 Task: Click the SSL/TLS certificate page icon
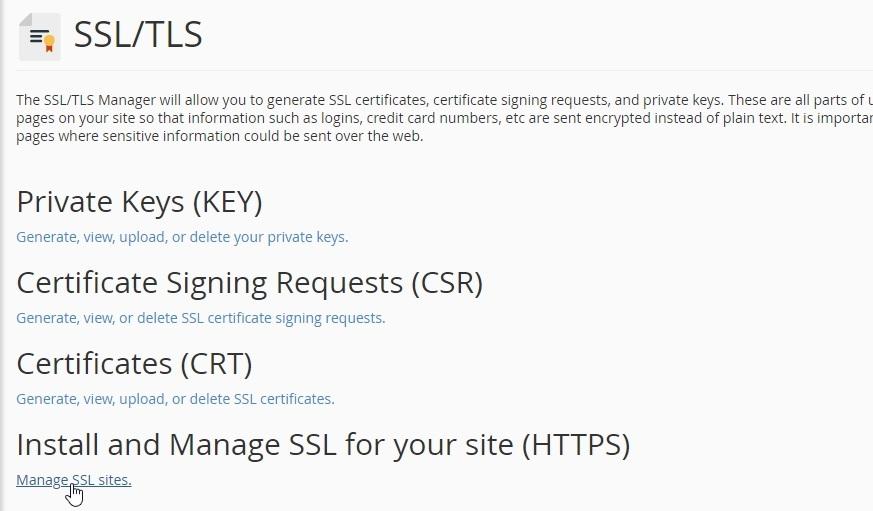point(39,37)
